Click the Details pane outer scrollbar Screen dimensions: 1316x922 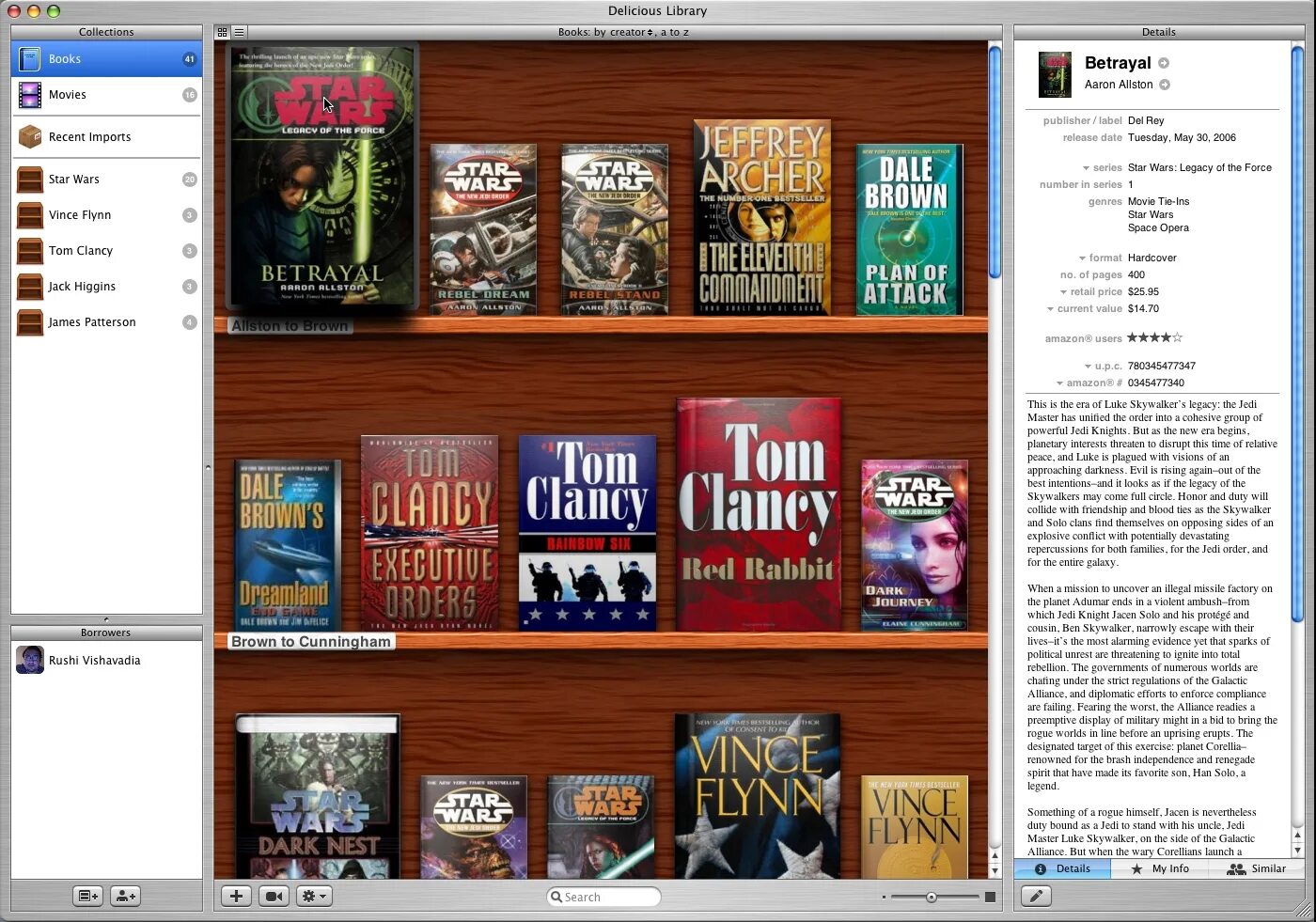pyautogui.click(x=1297, y=334)
